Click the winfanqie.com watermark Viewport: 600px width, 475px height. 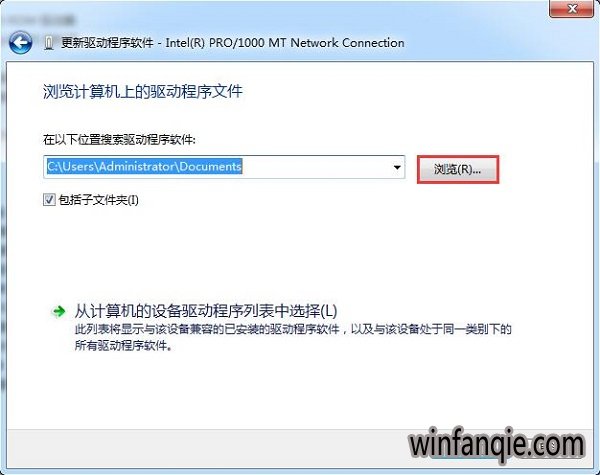point(497,445)
